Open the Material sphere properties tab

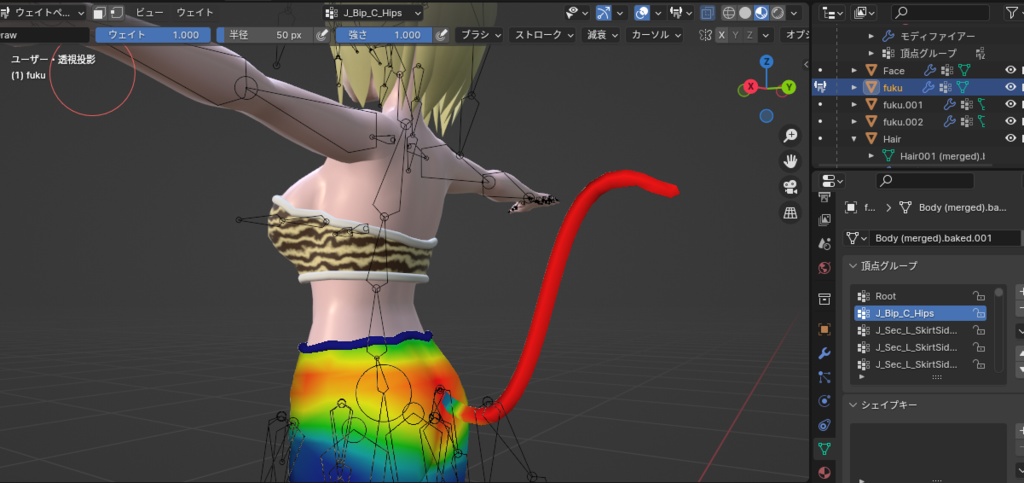pyautogui.click(x=824, y=472)
